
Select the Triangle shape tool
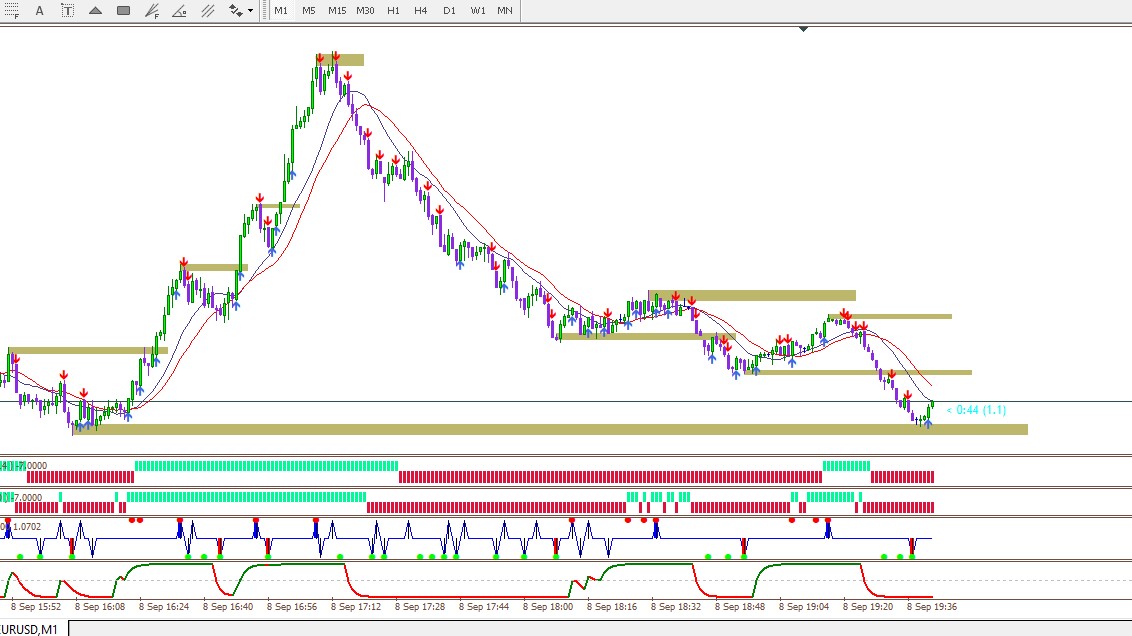click(x=95, y=10)
